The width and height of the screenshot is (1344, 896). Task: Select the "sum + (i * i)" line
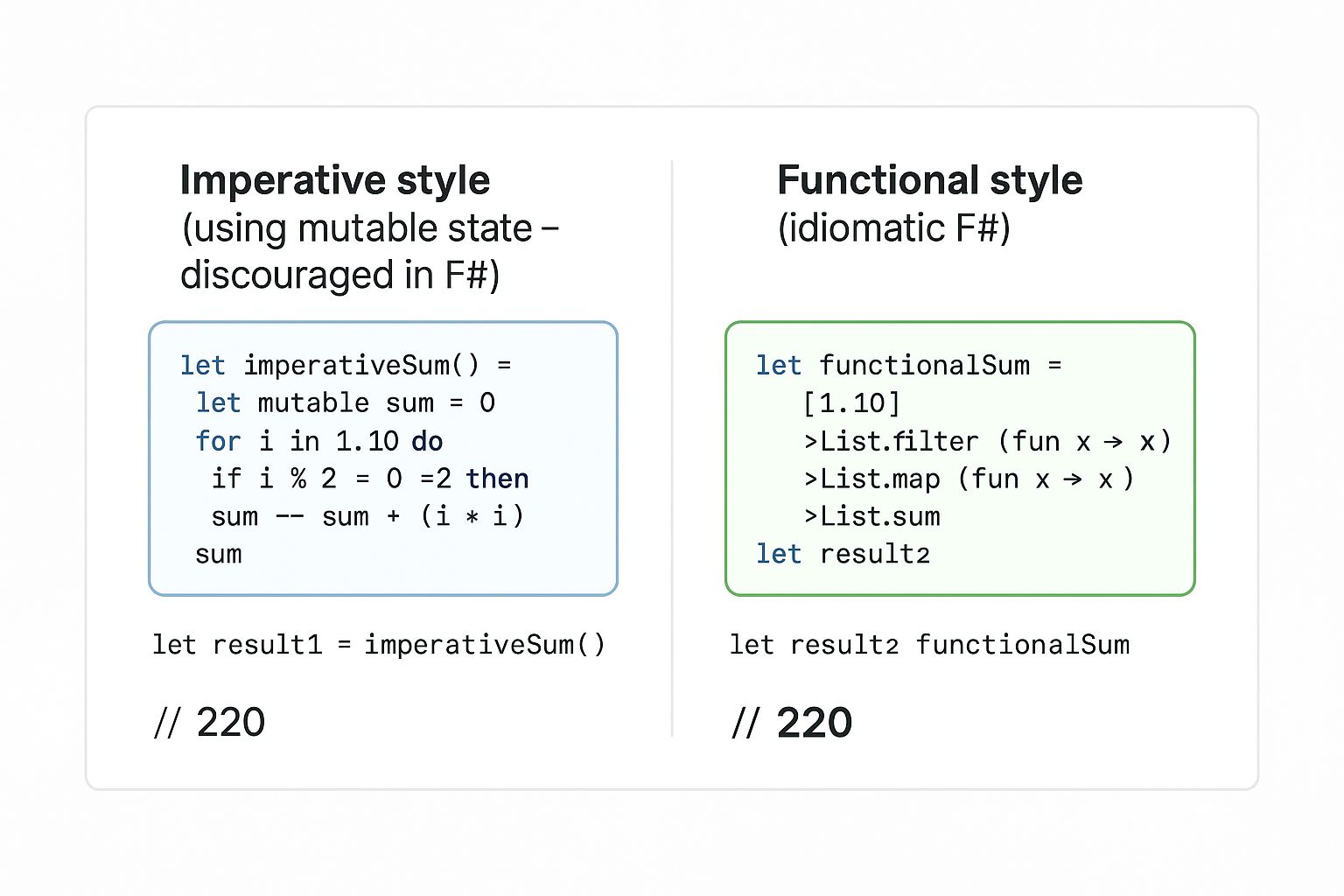click(x=367, y=516)
